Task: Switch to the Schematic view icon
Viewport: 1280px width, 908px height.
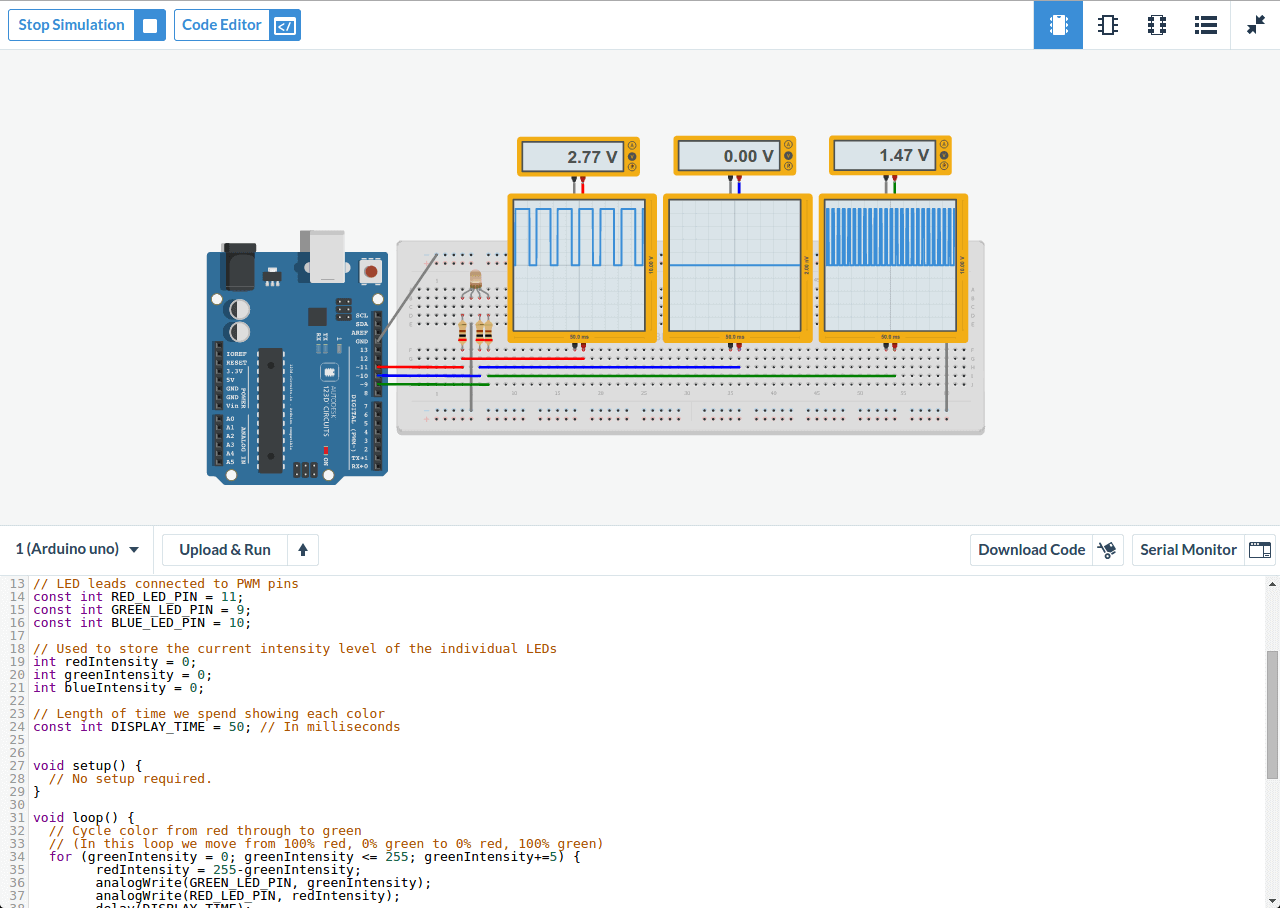Action: [1107, 25]
